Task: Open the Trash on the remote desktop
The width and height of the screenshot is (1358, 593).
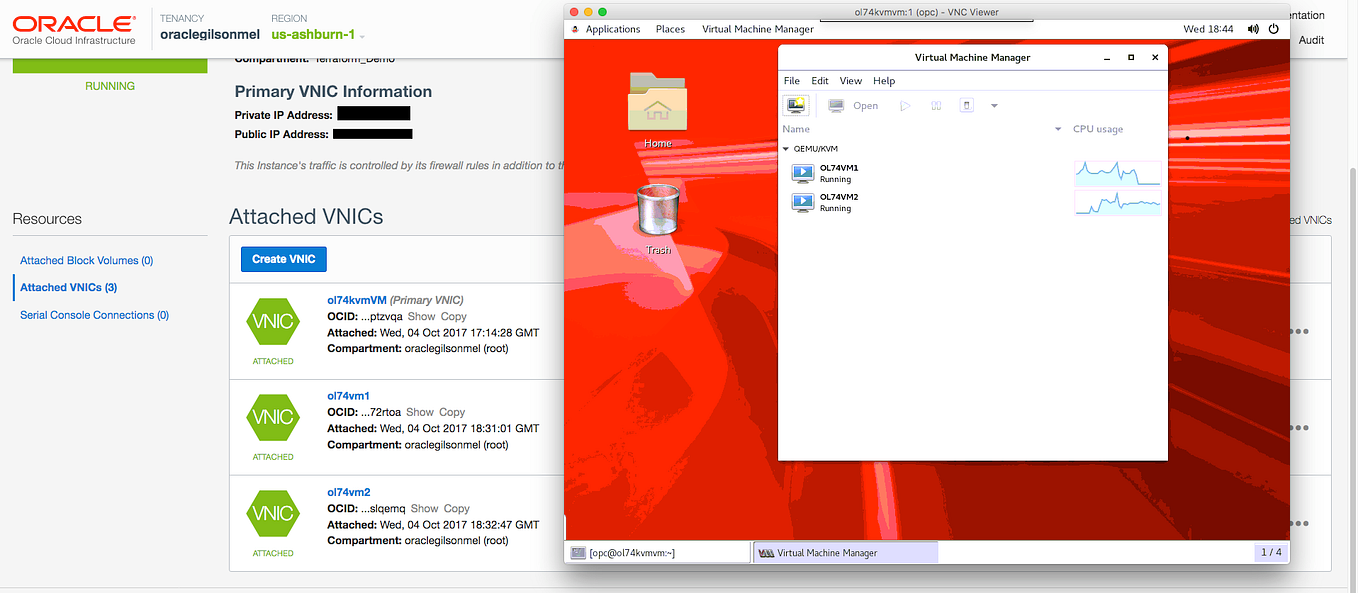Action: [656, 213]
